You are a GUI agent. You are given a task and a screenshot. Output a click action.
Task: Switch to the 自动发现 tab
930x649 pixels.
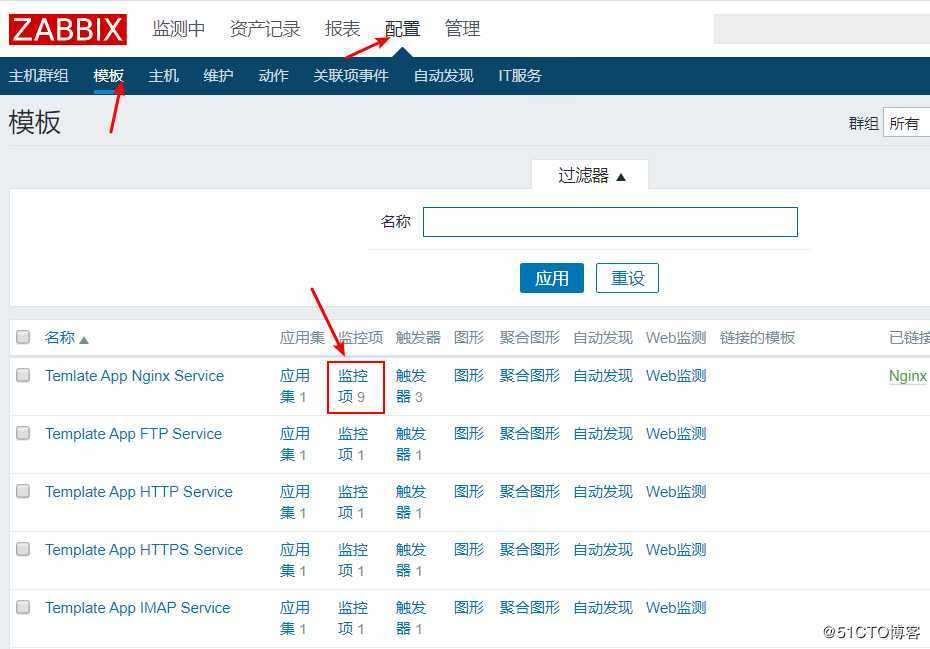[443, 74]
